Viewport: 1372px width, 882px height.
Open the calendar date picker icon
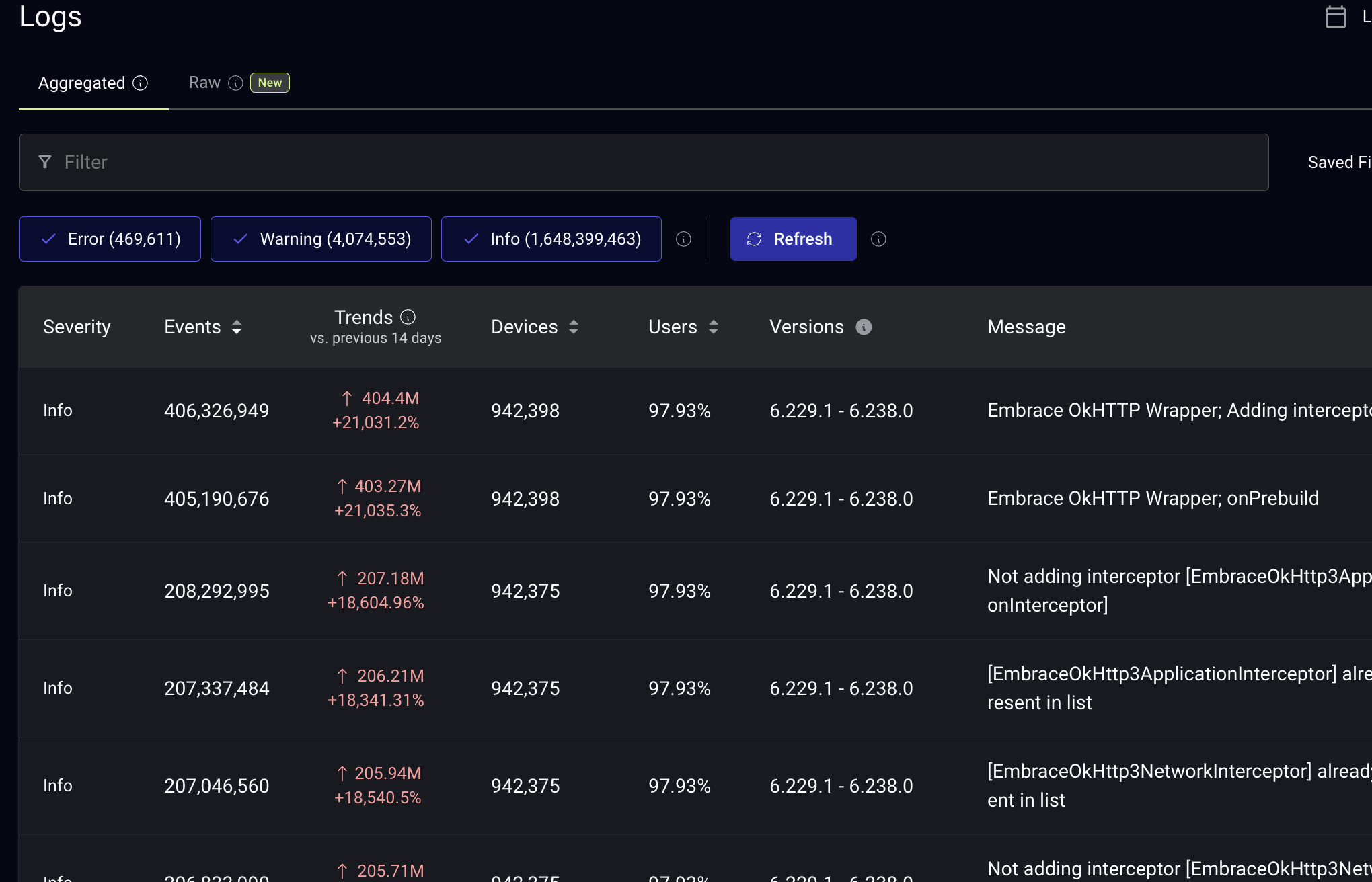[x=1335, y=17]
